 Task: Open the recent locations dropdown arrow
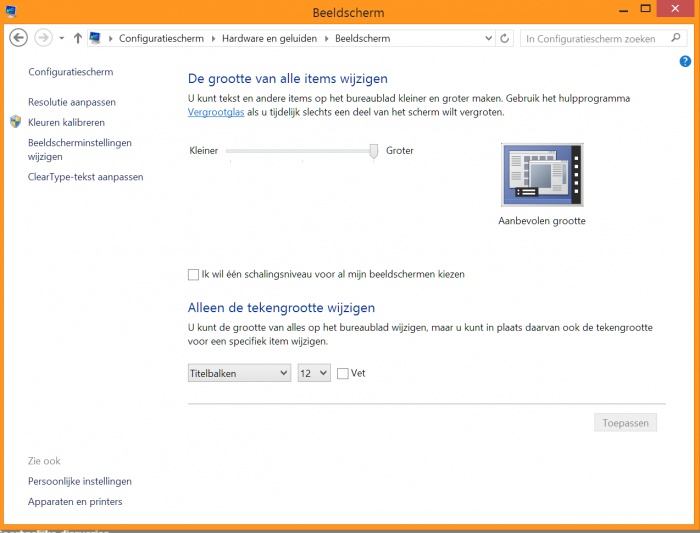62,38
